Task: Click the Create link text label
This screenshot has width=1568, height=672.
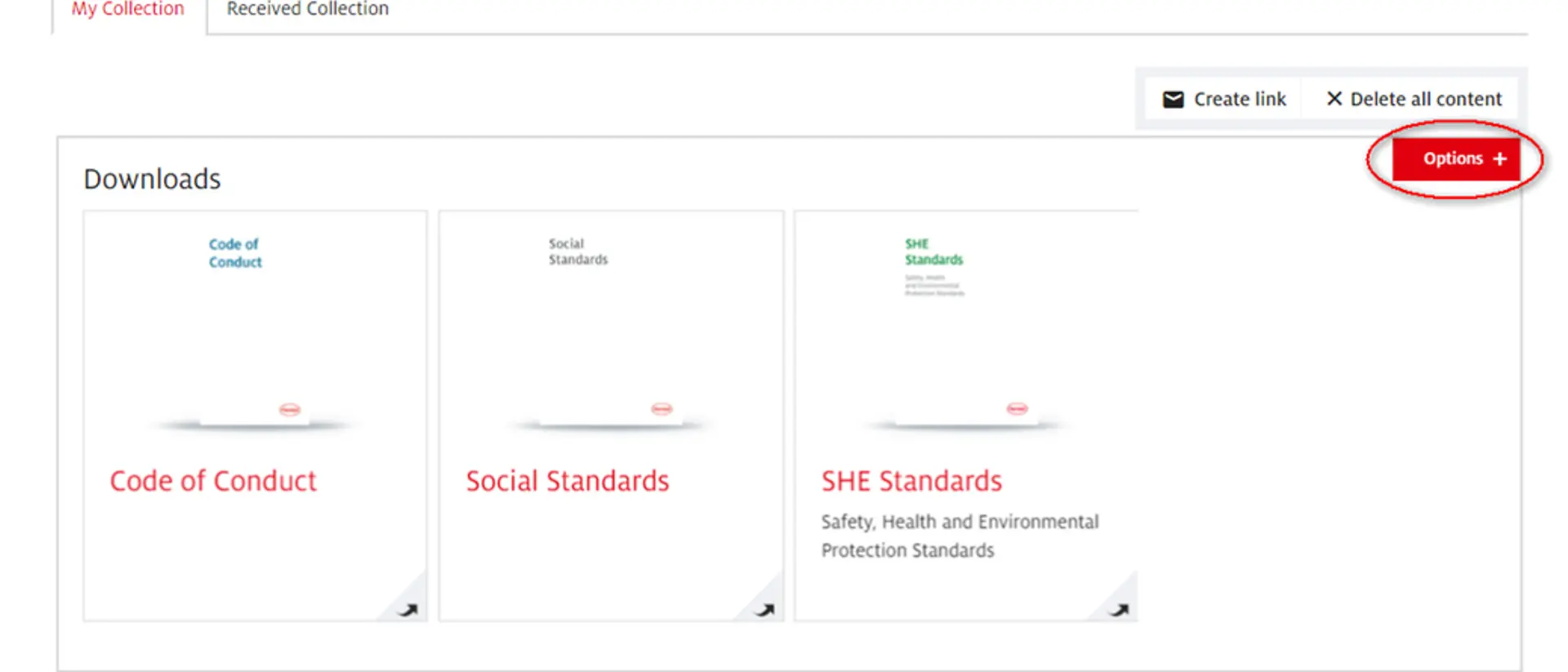Action: (1240, 100)
